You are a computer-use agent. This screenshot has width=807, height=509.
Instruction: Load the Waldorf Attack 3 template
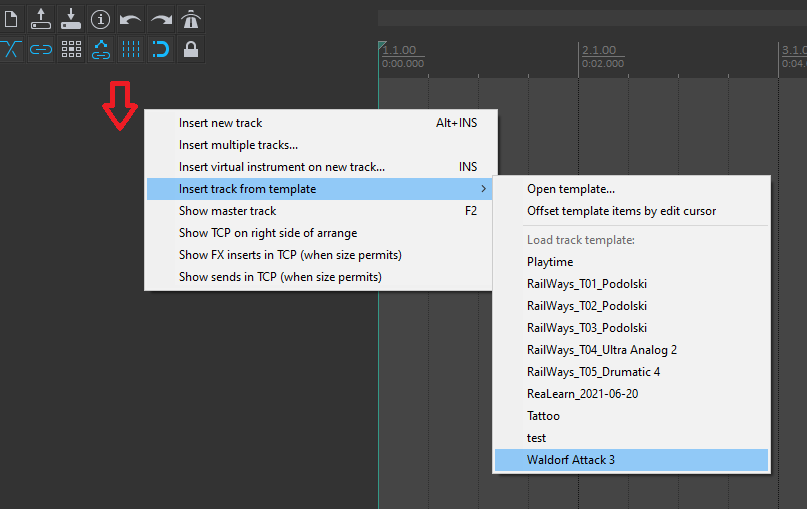(571, 460)
